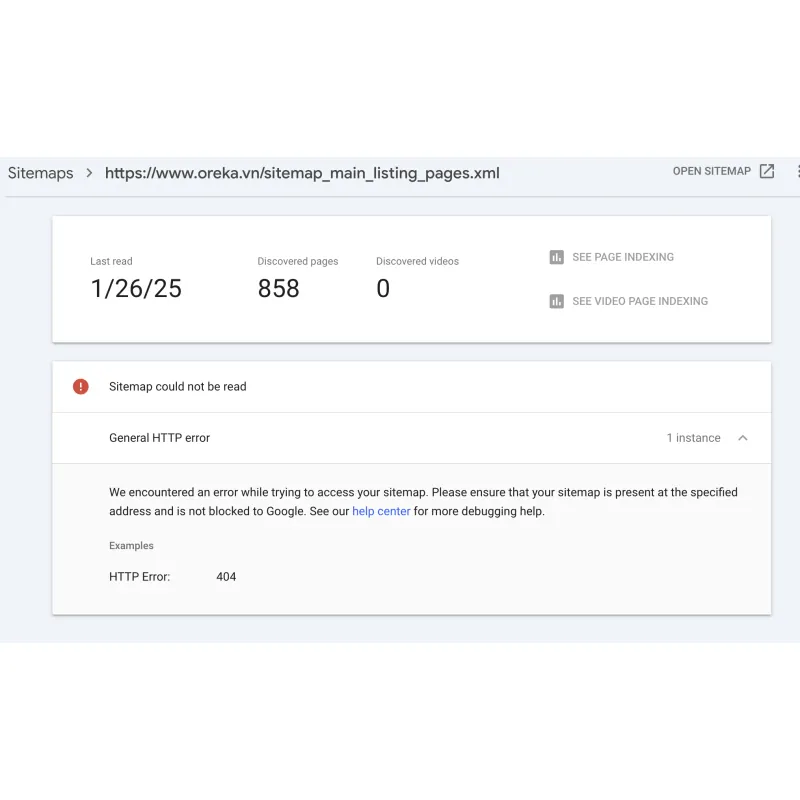Viewport: 800px width, 800px height.
Task: Open the help center link
Action: (x=381, y=511)
